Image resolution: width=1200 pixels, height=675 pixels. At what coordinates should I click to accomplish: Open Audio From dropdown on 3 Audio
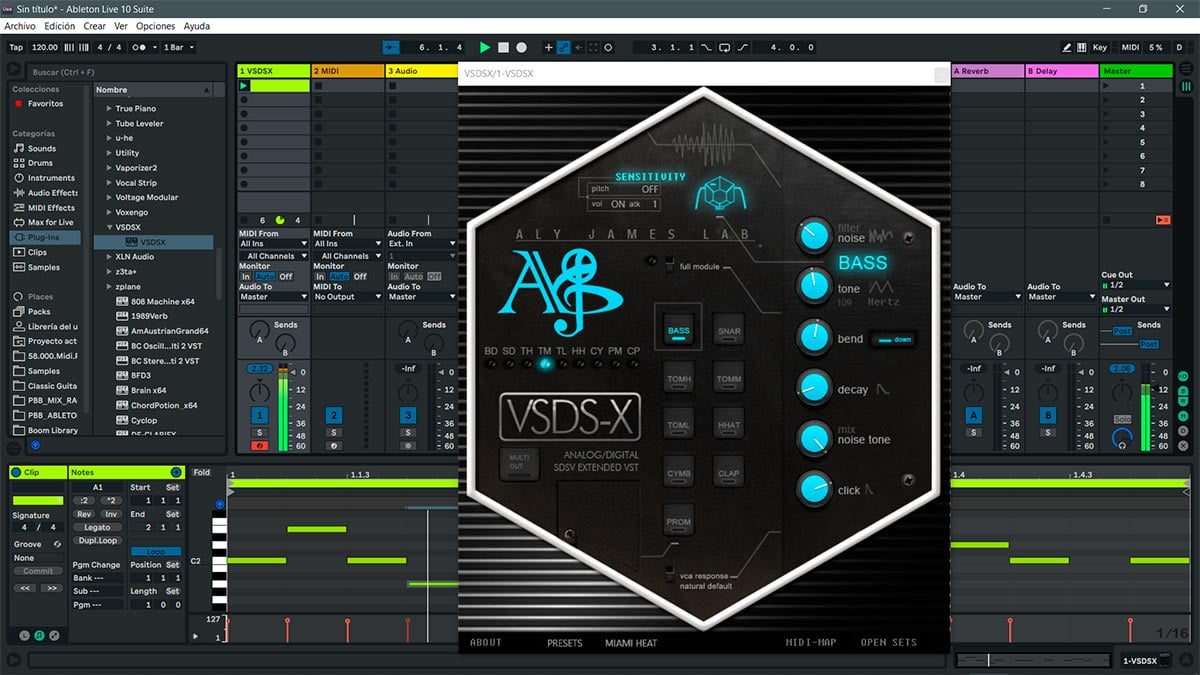click(x=422, y=243)
